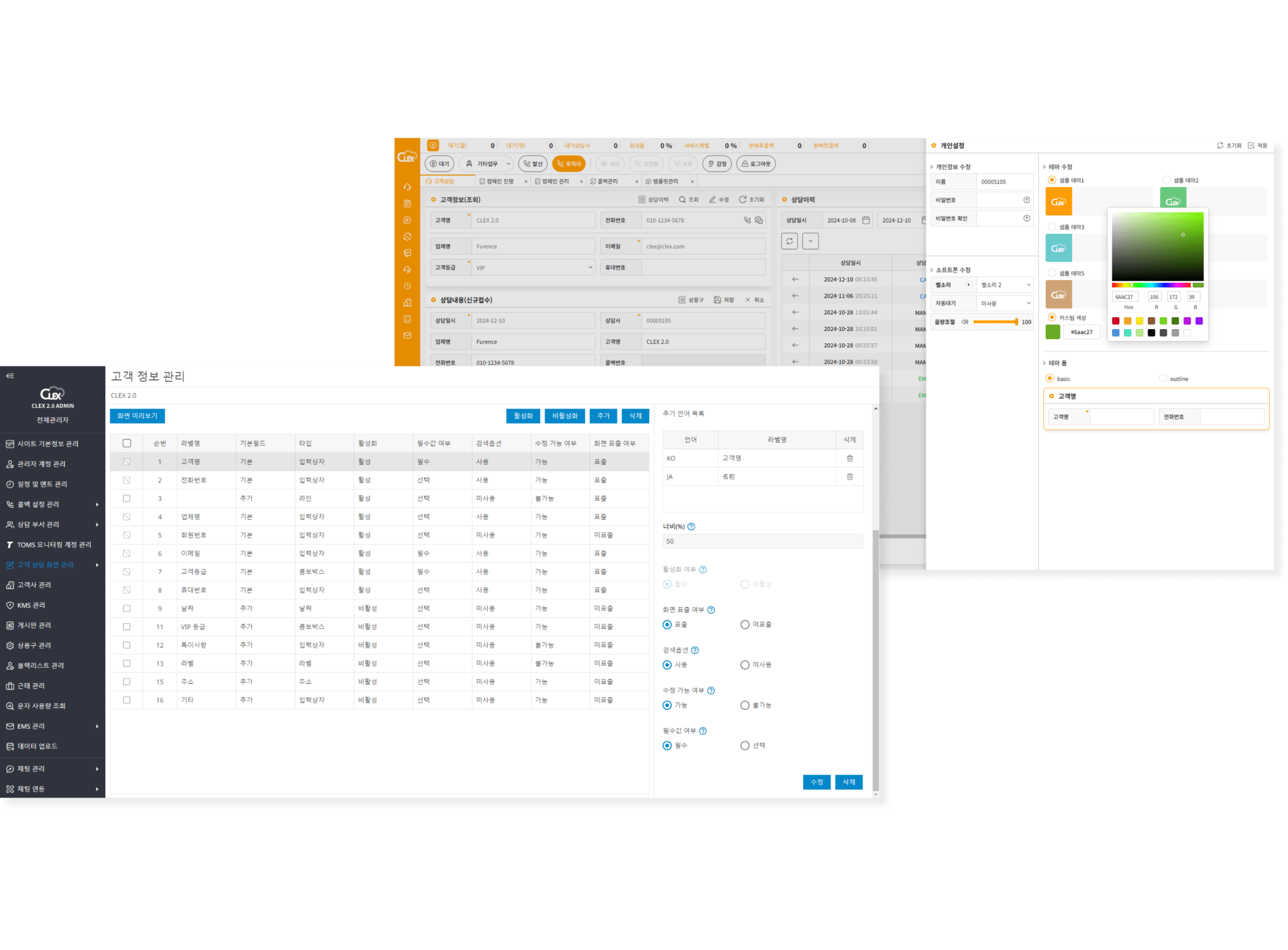Select the 미표출 radio button

[x=745, y=624]
